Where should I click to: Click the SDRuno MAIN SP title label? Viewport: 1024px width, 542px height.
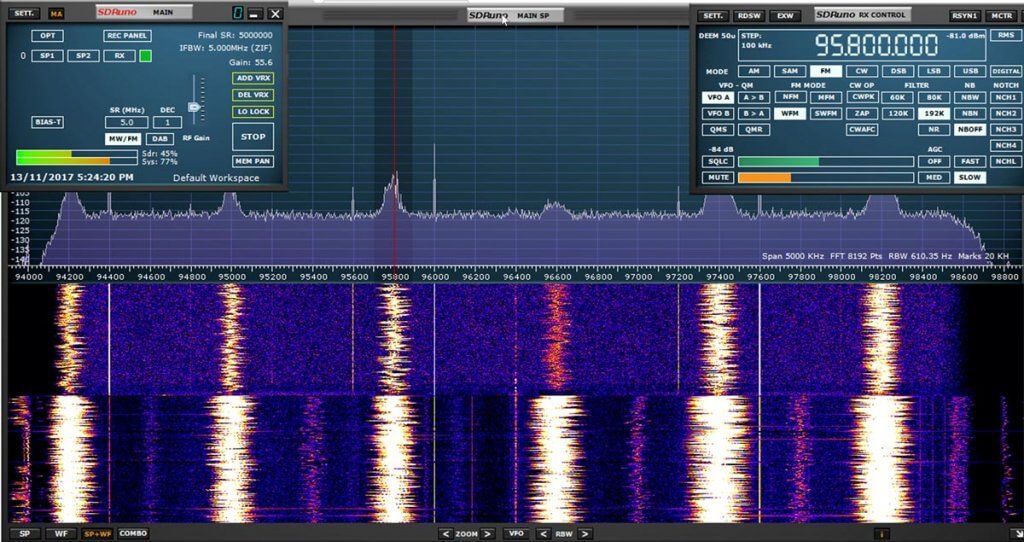pyautogui.click(x=516, y=15)
